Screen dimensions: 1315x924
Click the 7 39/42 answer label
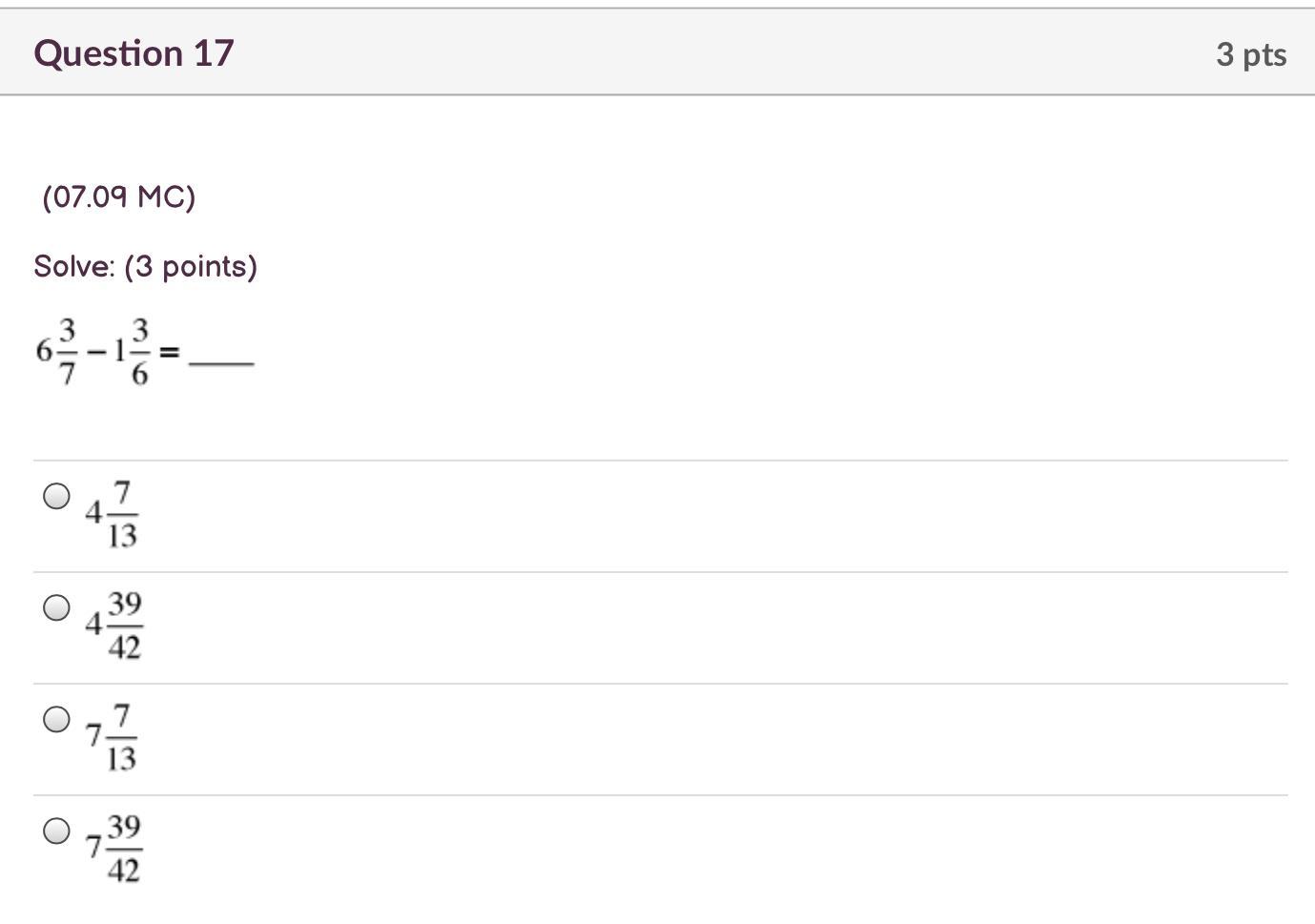pyautogui.click(x=113, y=849)
